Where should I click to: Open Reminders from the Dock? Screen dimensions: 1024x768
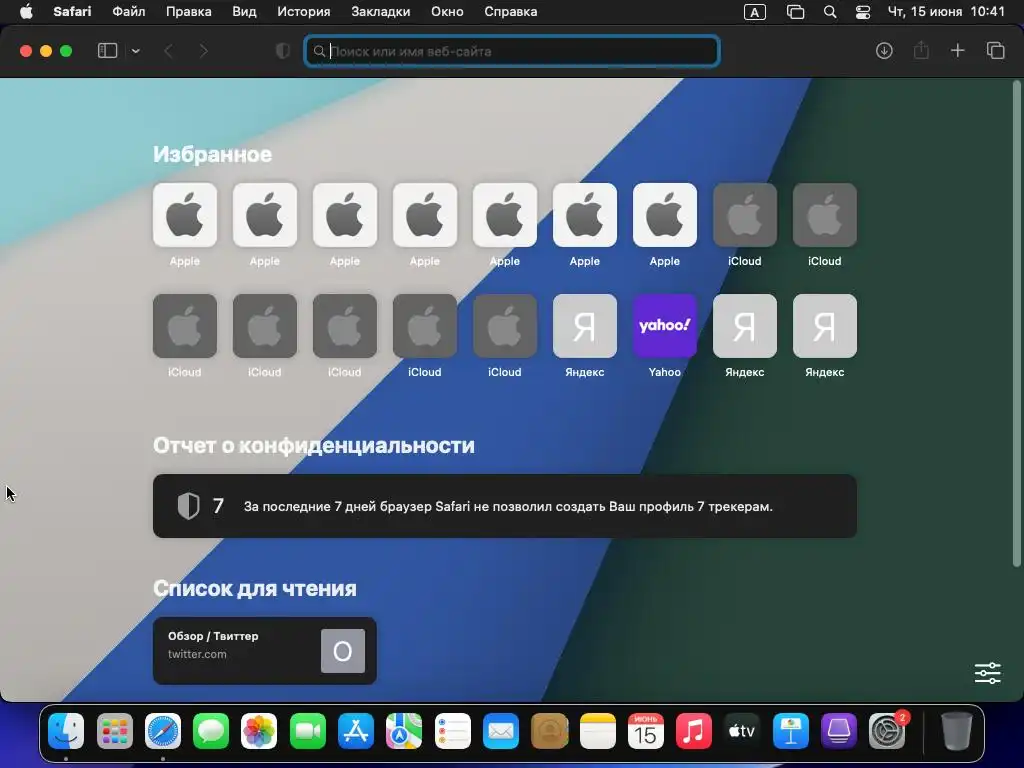[x=453, y=731]
